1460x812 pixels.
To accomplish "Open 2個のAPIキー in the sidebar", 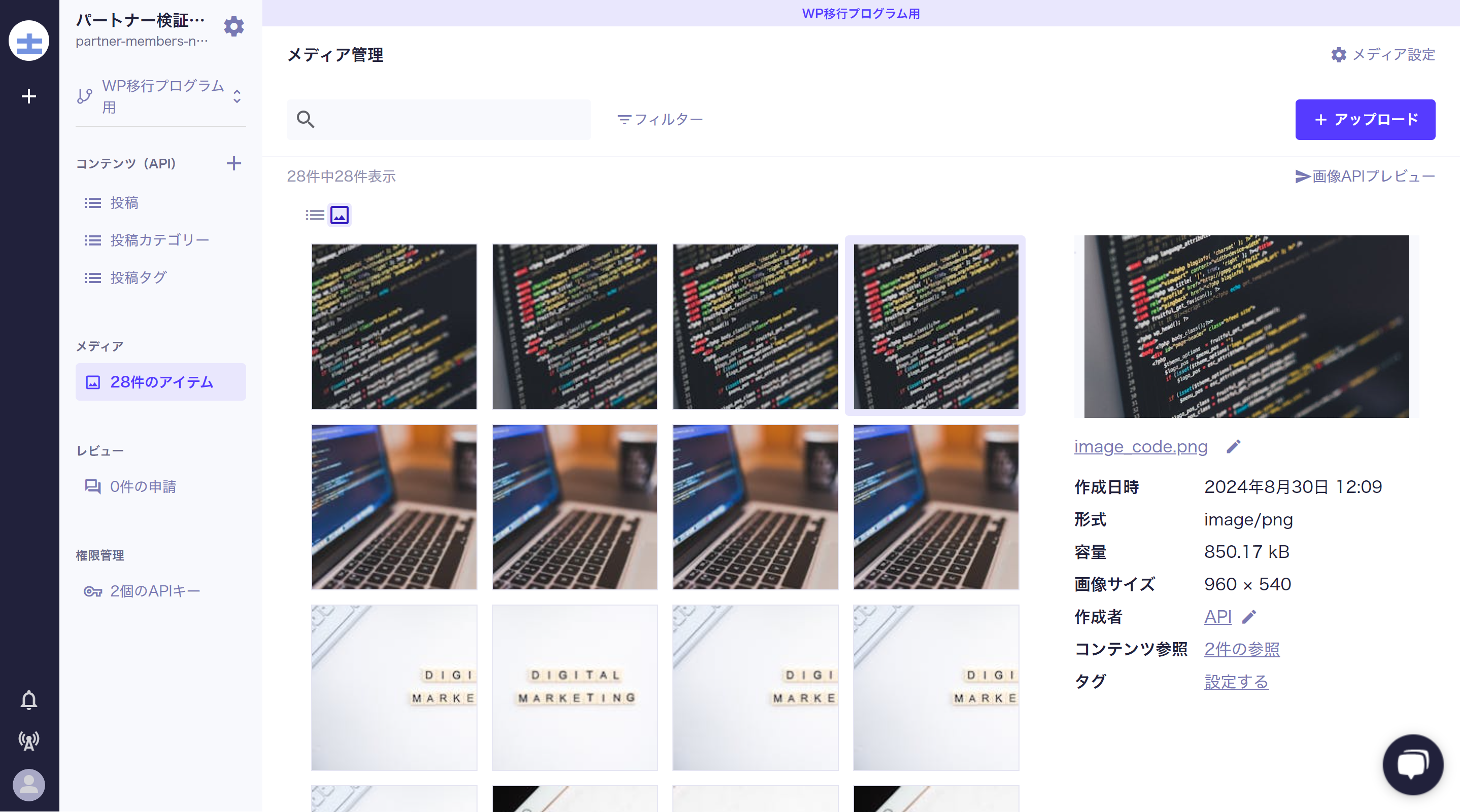I will click(x=155, y=591).
